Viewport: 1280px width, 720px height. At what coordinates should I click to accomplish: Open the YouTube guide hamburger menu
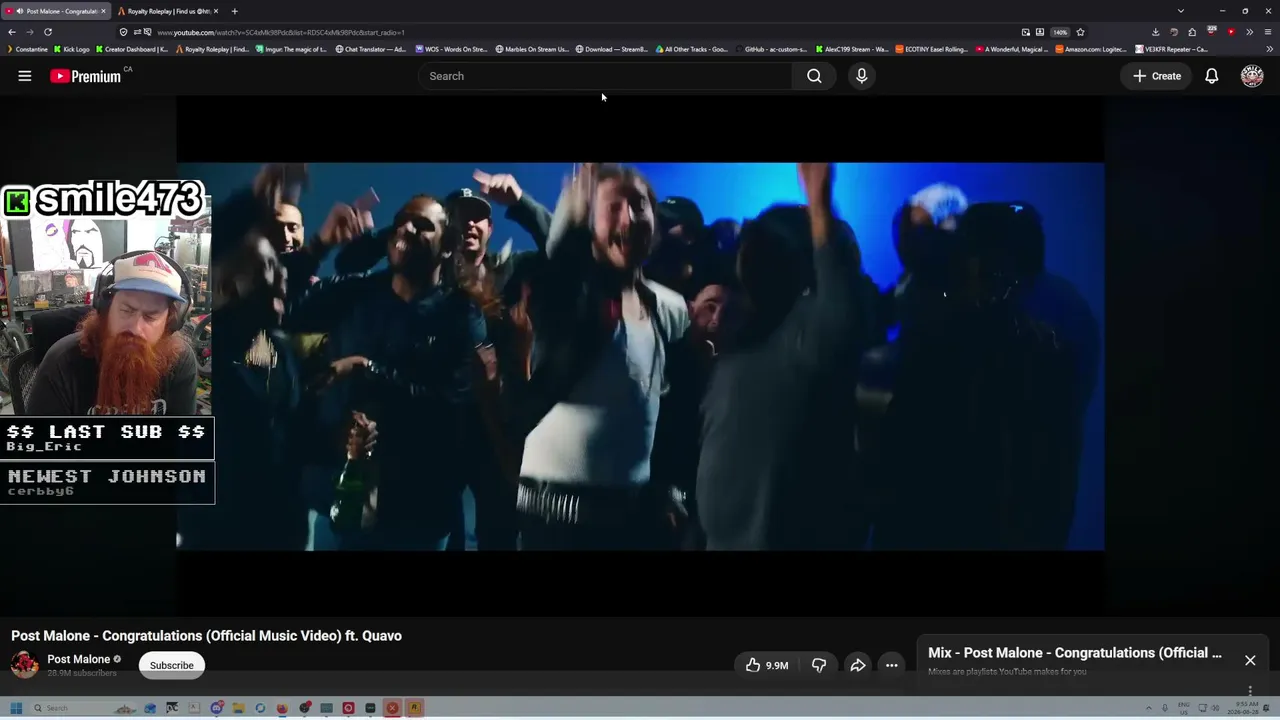25,76
